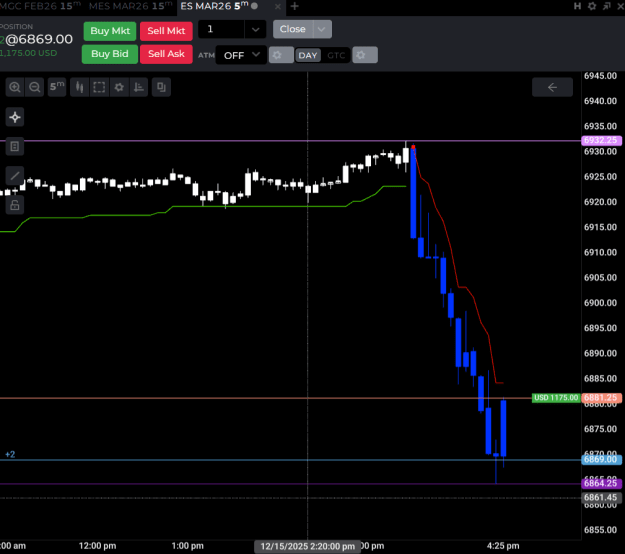Toggle the link indicator dot on the ES MAR26 tab
Viewport: 625px width, 554px height.
point(254,6)
